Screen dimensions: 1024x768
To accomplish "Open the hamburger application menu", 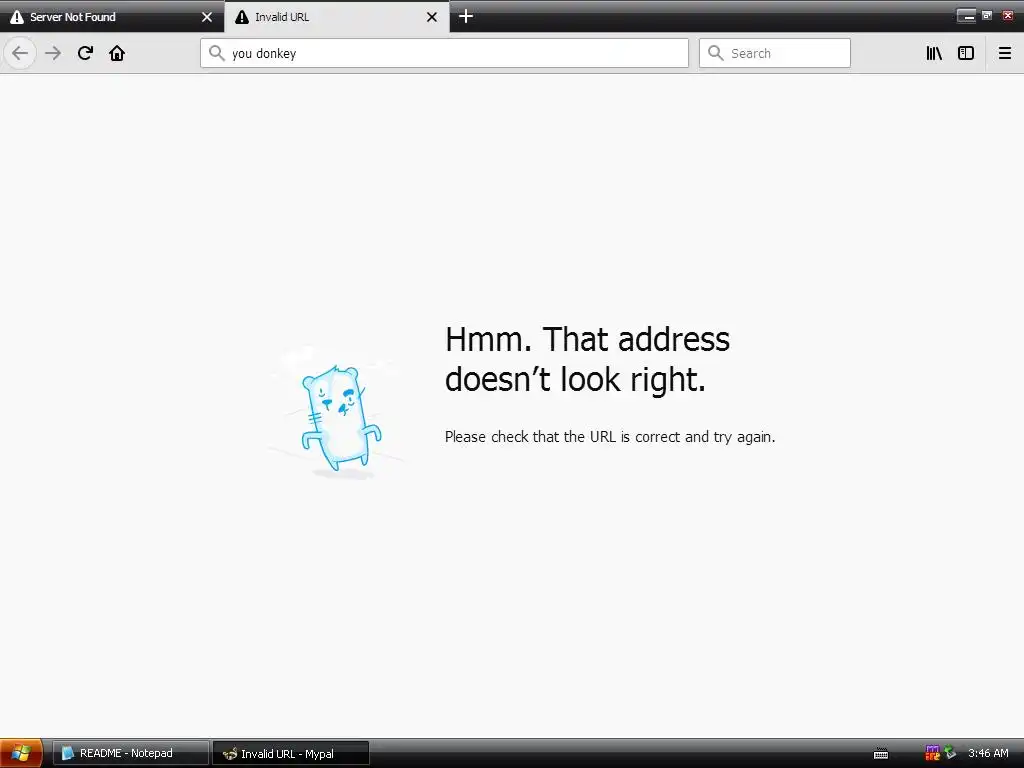I will pos(1004,53).
